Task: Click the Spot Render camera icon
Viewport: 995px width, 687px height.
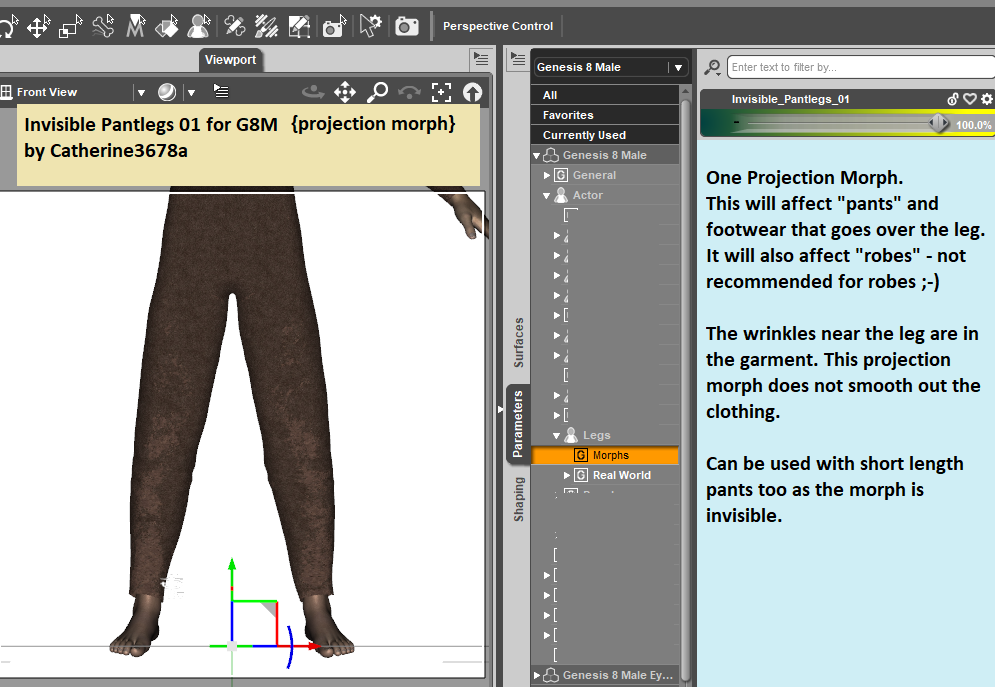Action: click(x=334, y=27)
